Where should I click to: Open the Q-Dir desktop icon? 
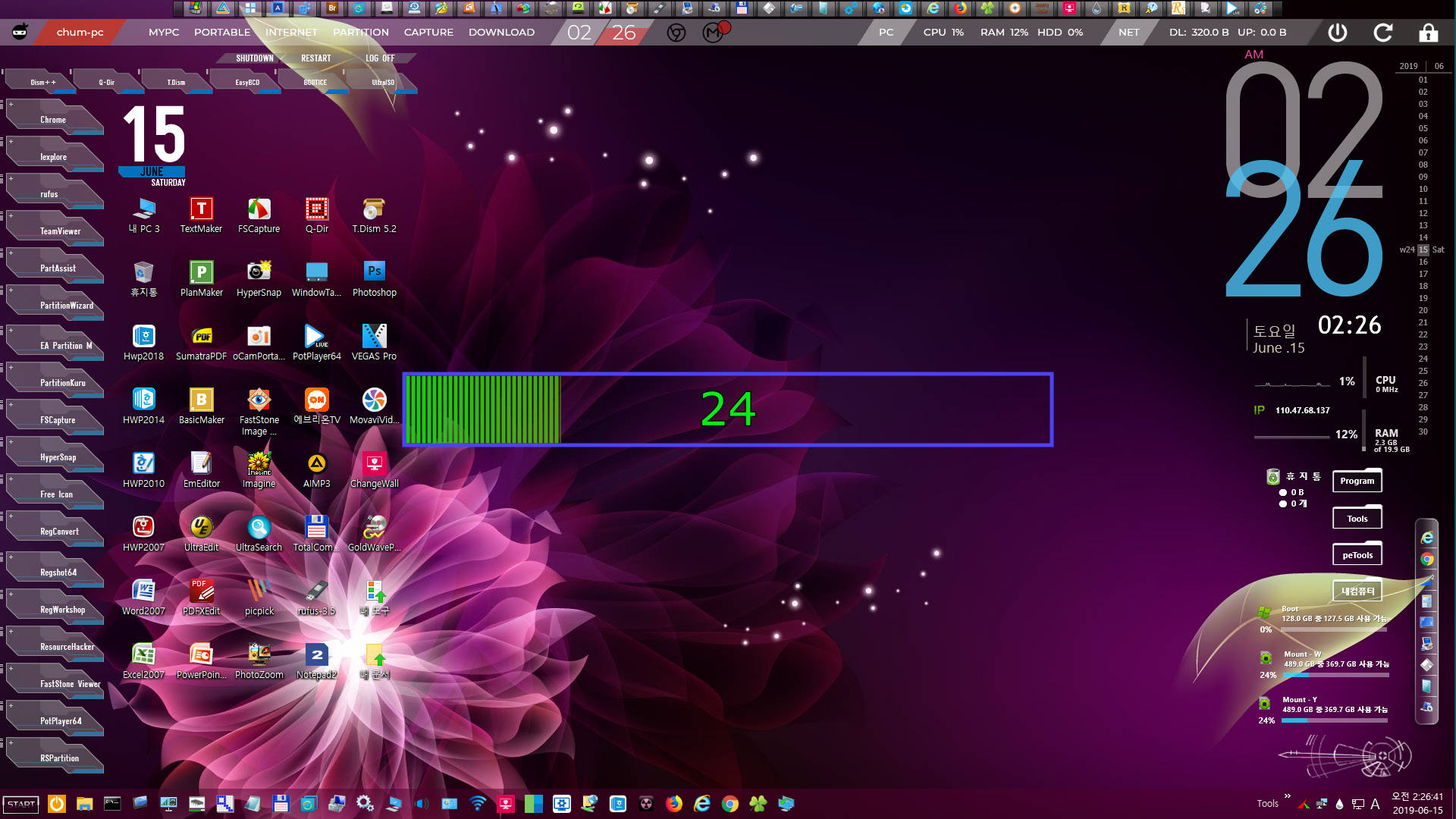(316, 215)
